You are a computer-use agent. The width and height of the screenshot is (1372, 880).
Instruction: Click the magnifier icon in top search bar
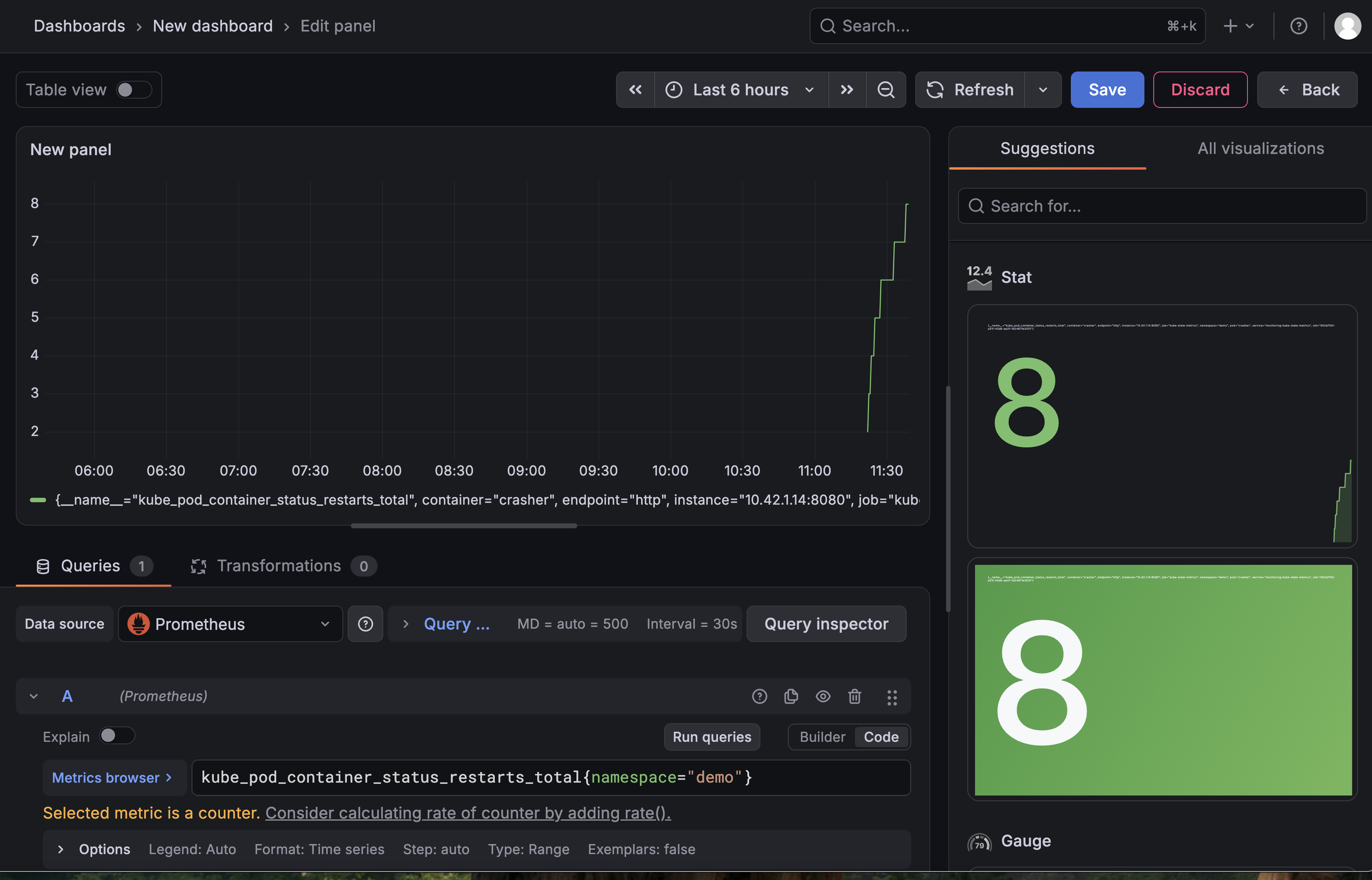[x=828, y=26]
